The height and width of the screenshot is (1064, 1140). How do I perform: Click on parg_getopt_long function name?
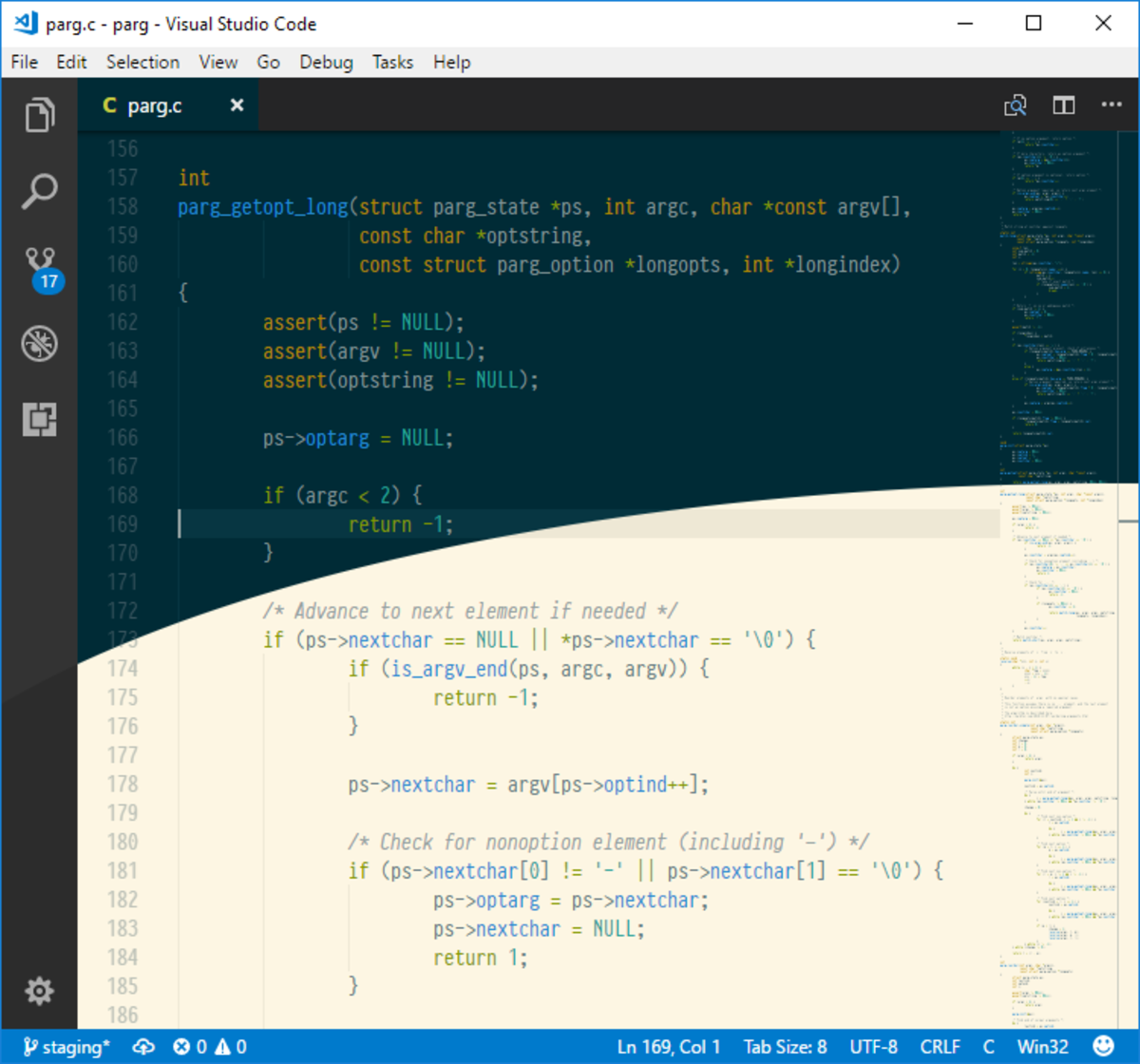[x=263, y=207]
